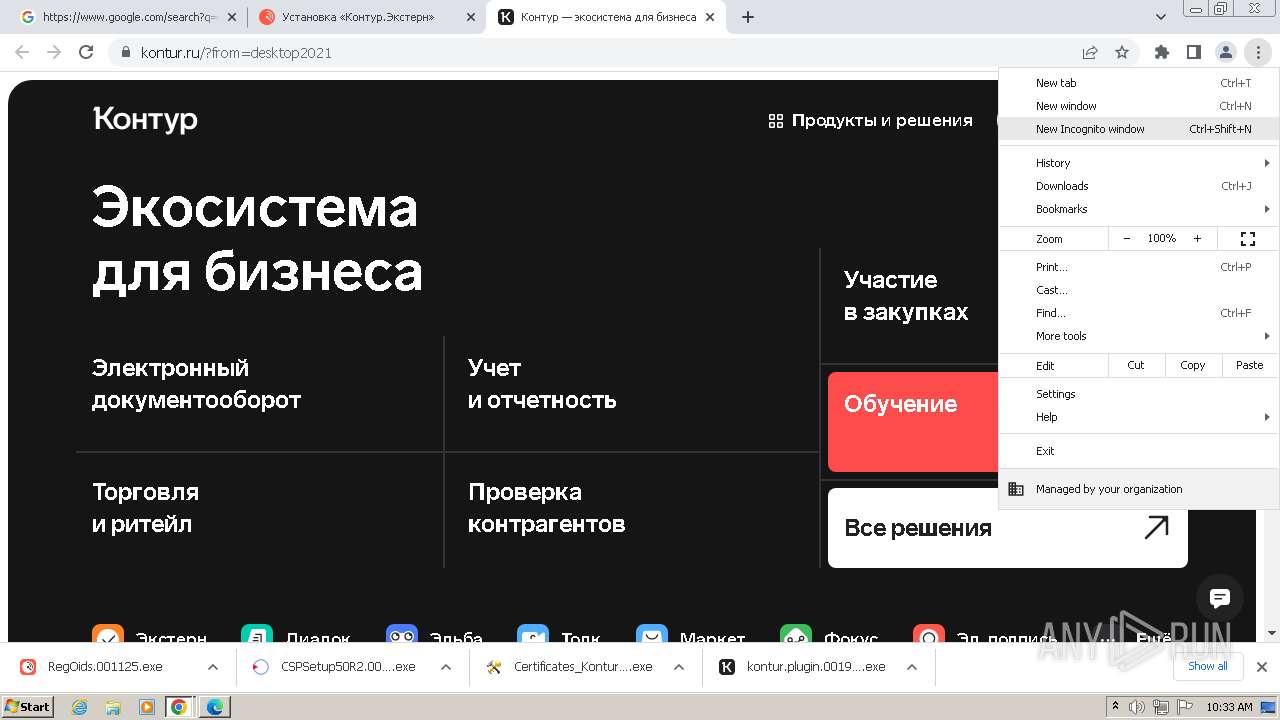
Task: Open a new tab with plus button
Action: [747, 17]
